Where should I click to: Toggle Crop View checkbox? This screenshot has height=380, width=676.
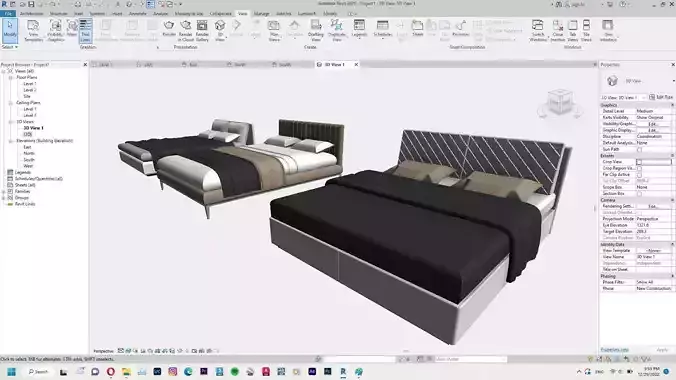click(x=639, y=162)
